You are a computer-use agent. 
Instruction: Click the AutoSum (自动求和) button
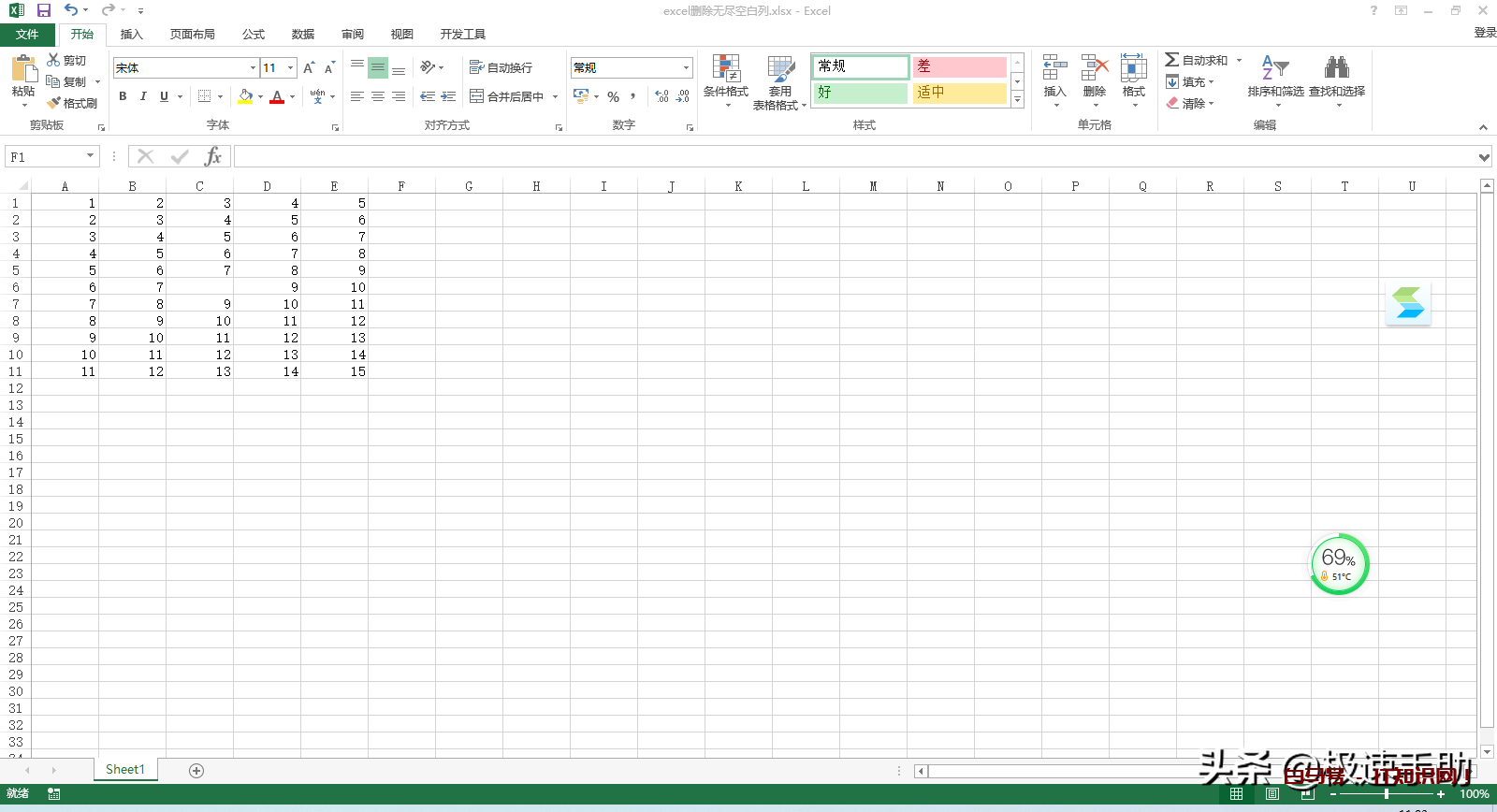click(x=1197, y=60)
